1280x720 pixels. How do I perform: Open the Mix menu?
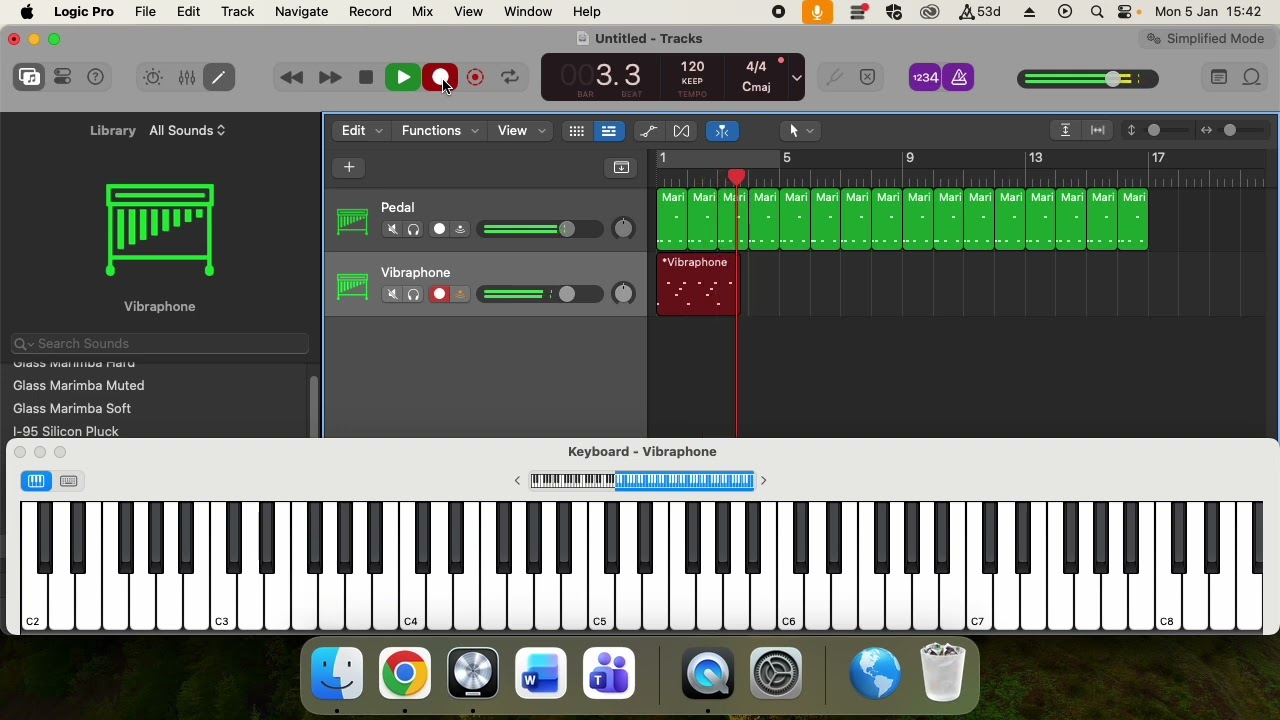point(422,12)
